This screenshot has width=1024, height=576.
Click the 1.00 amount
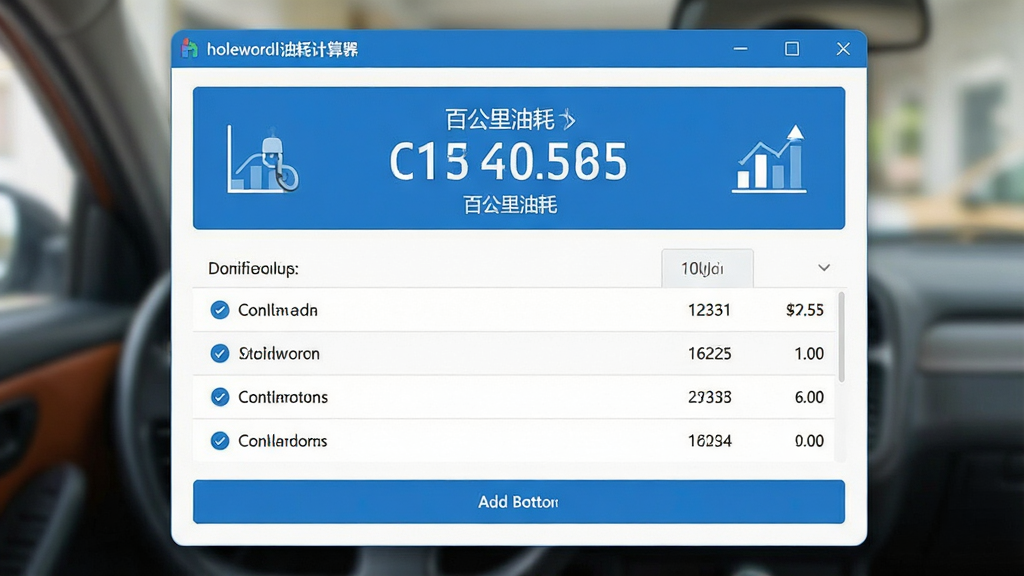click(808, 353)
